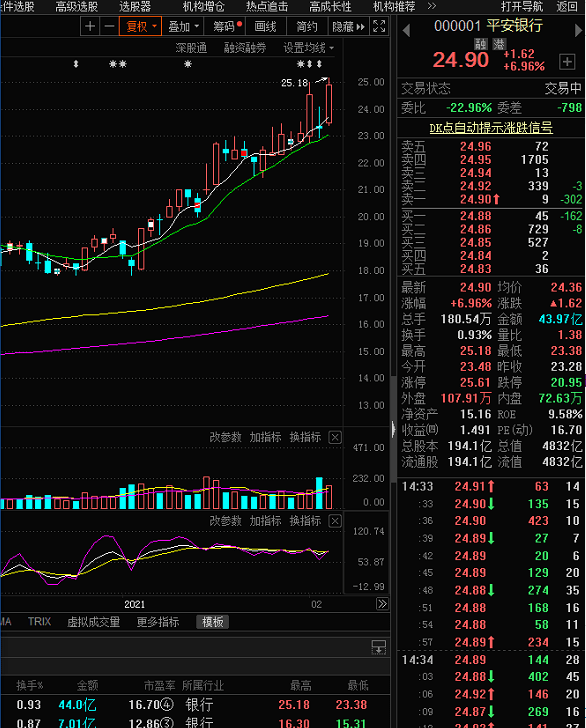Add 平安银行 to watchlist with plus icon
This screenshot has width=586, height=728.
(x=567, y=62)
